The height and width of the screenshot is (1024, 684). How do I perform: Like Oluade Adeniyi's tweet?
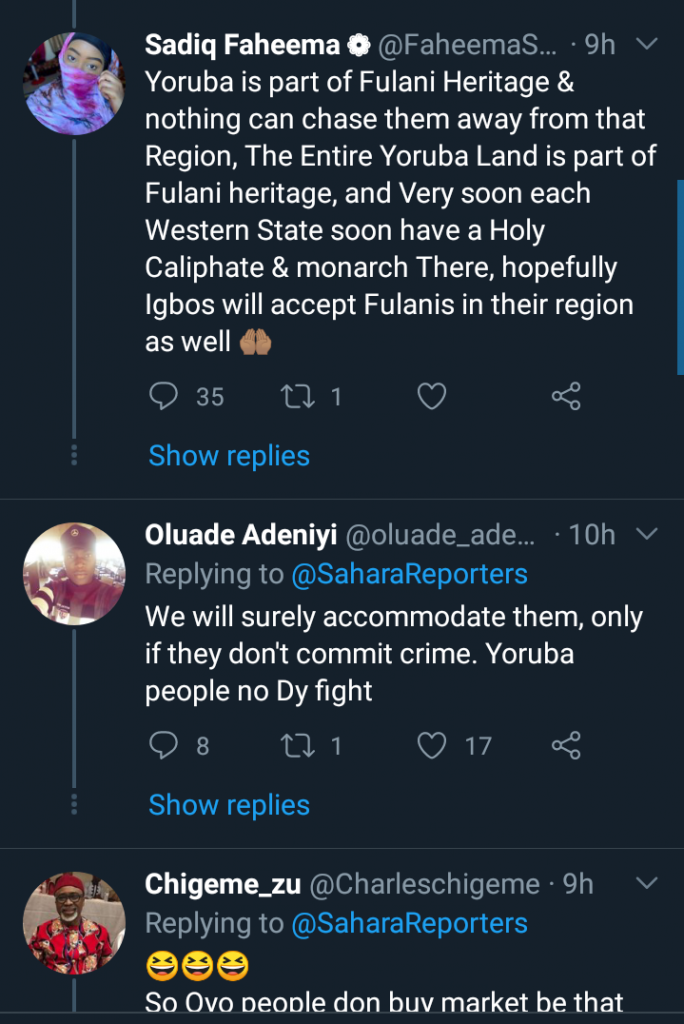(x=432, y=745)
